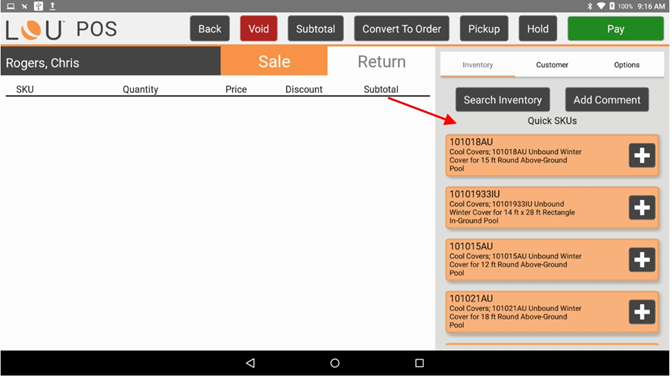Click the Discount column header
This screenshot has width=672, height=377.
tap(304, 90)
